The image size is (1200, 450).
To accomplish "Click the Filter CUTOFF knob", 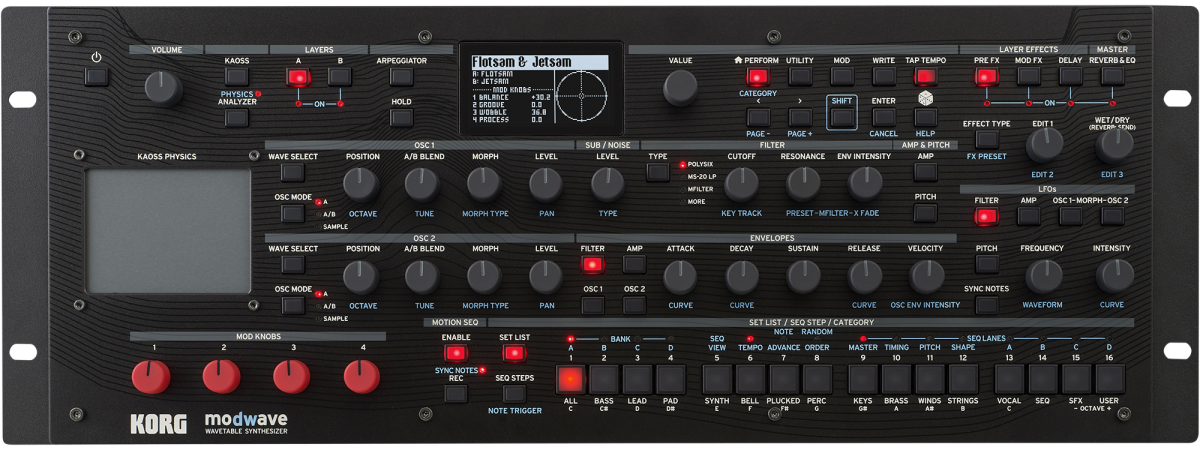I will pyautogui.click(x=741, y=182).
